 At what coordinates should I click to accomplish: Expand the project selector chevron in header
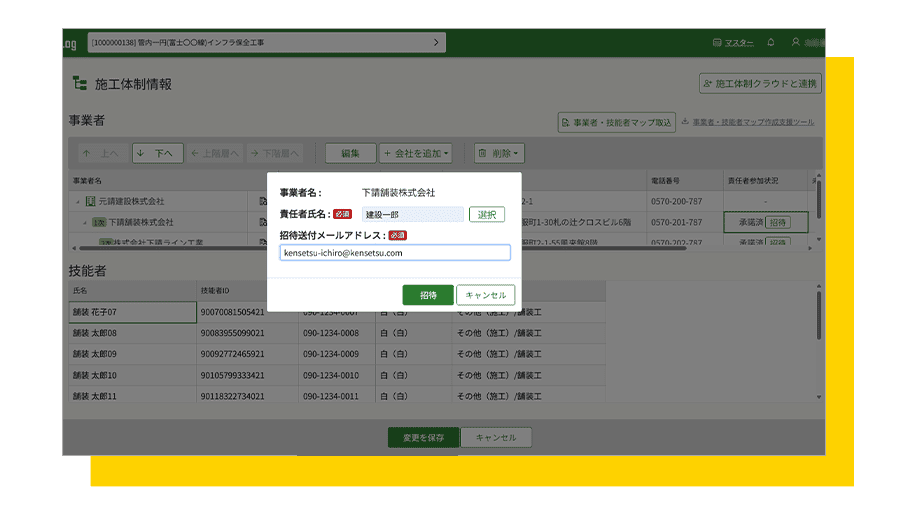(436, 43)
